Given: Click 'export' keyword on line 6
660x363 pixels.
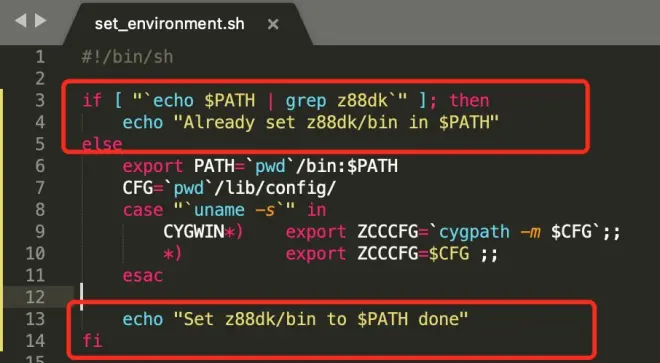Looking at the screenshot, I should (153, 166).
